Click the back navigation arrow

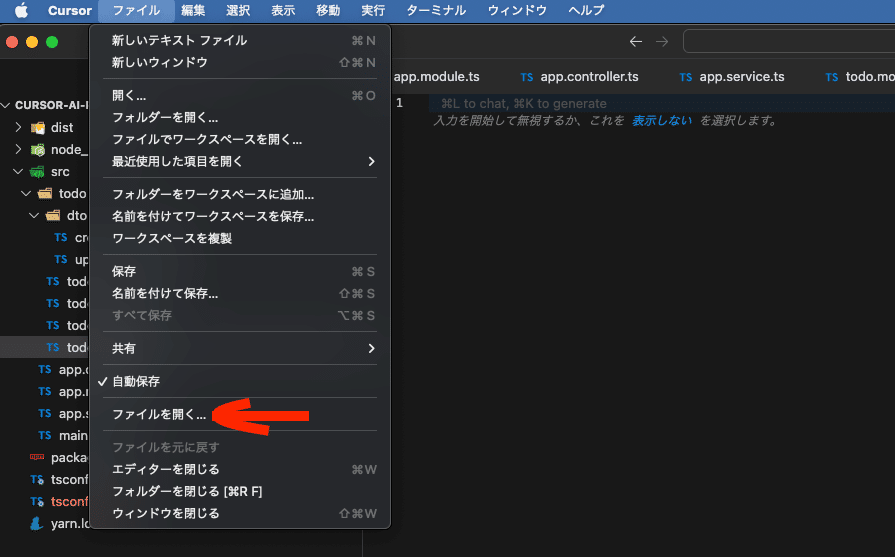click(x=636, y=42)
